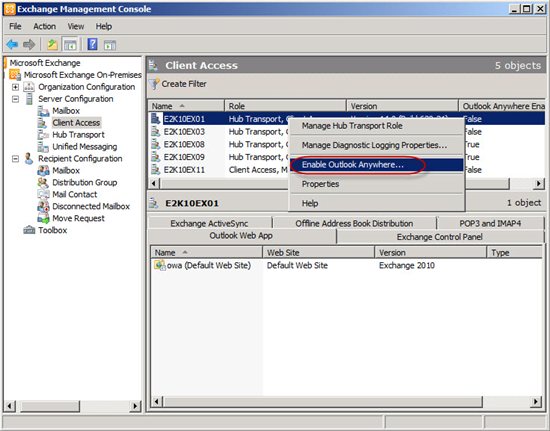Choose Manage Hub Transport Role menu entry
This screenshot has width=550, height=431.
pos(377,126)
